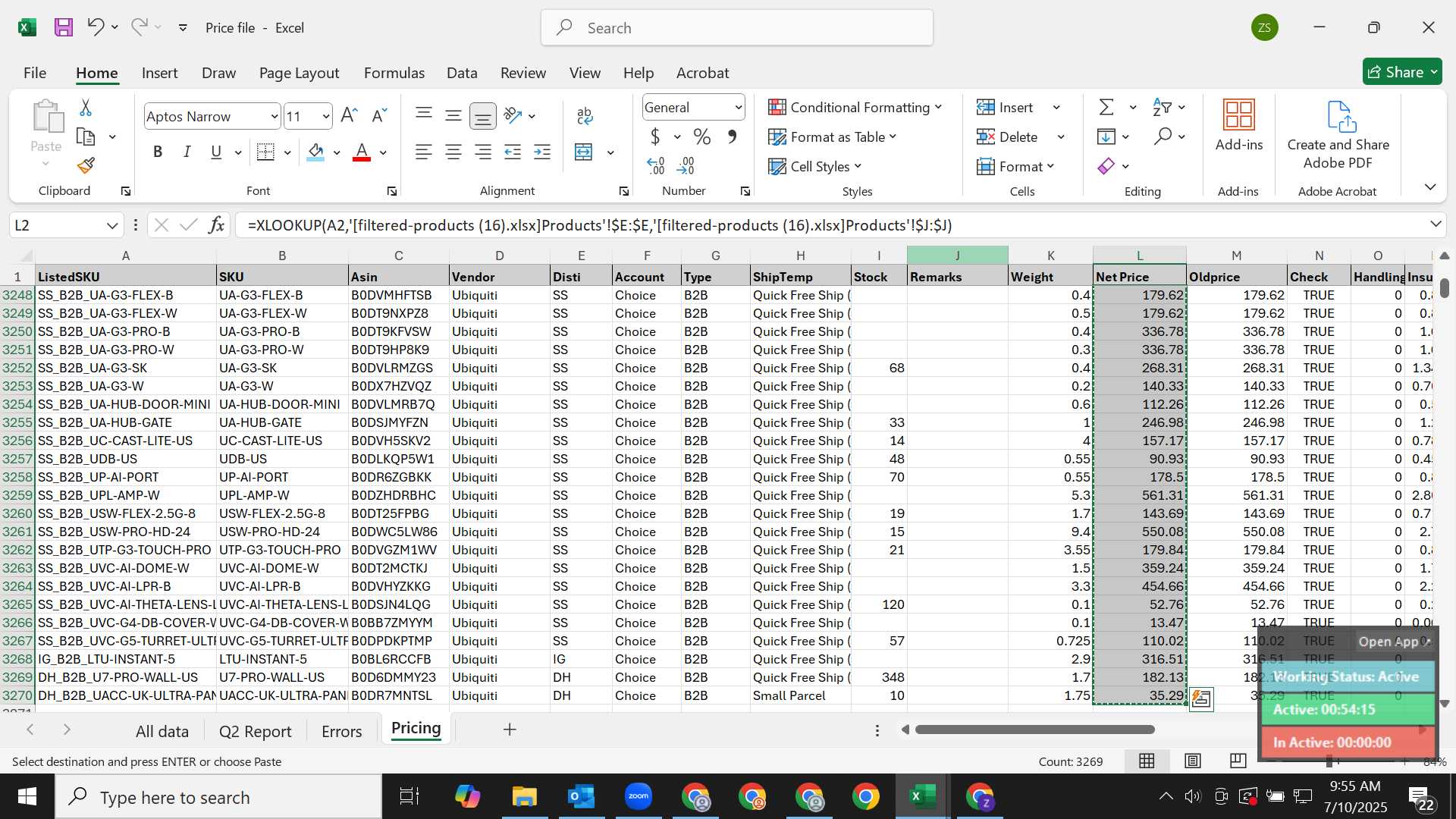Open the font size dropdown

[x=326, y=116]
